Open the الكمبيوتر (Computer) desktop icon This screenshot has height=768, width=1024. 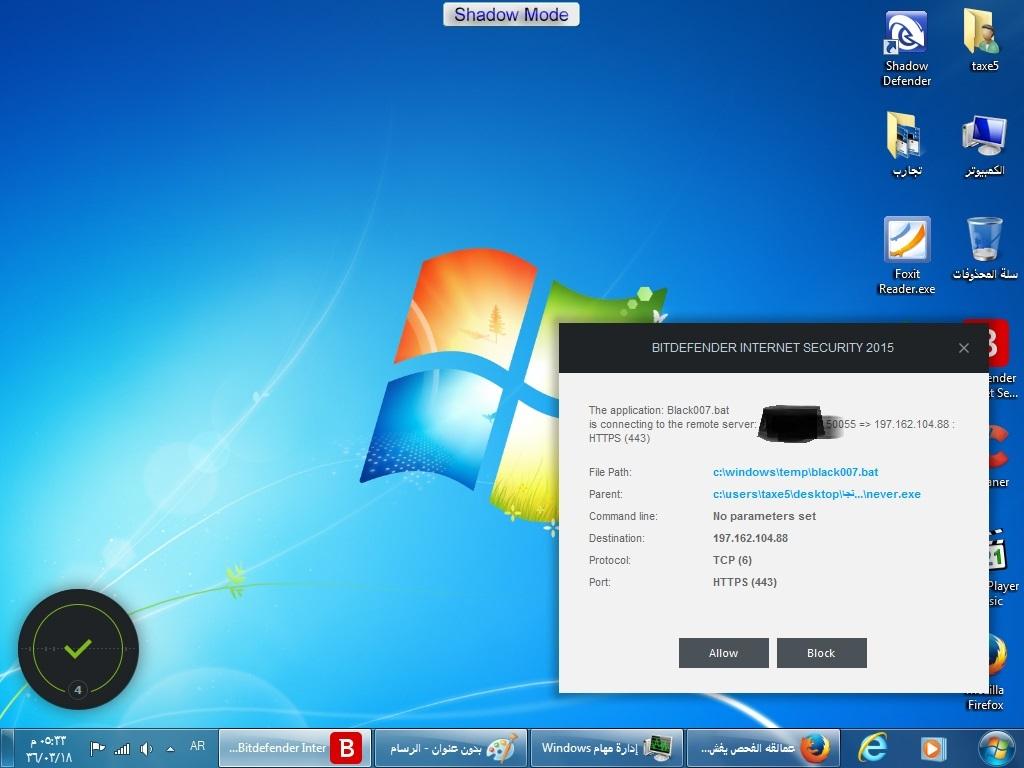tap(984, 145)
